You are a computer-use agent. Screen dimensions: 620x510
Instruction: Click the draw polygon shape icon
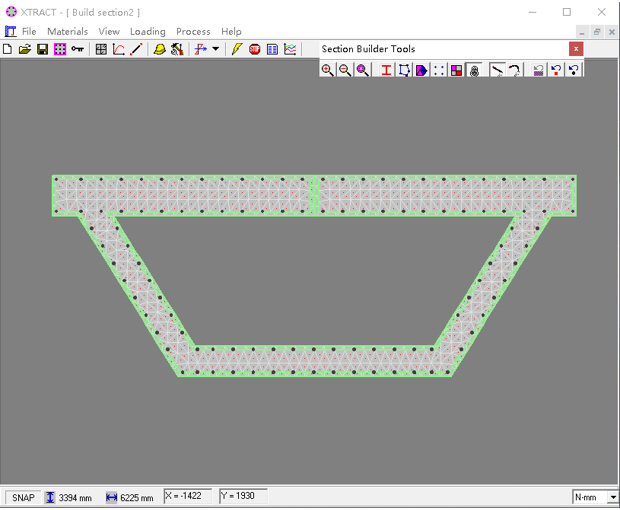(404, 70)
